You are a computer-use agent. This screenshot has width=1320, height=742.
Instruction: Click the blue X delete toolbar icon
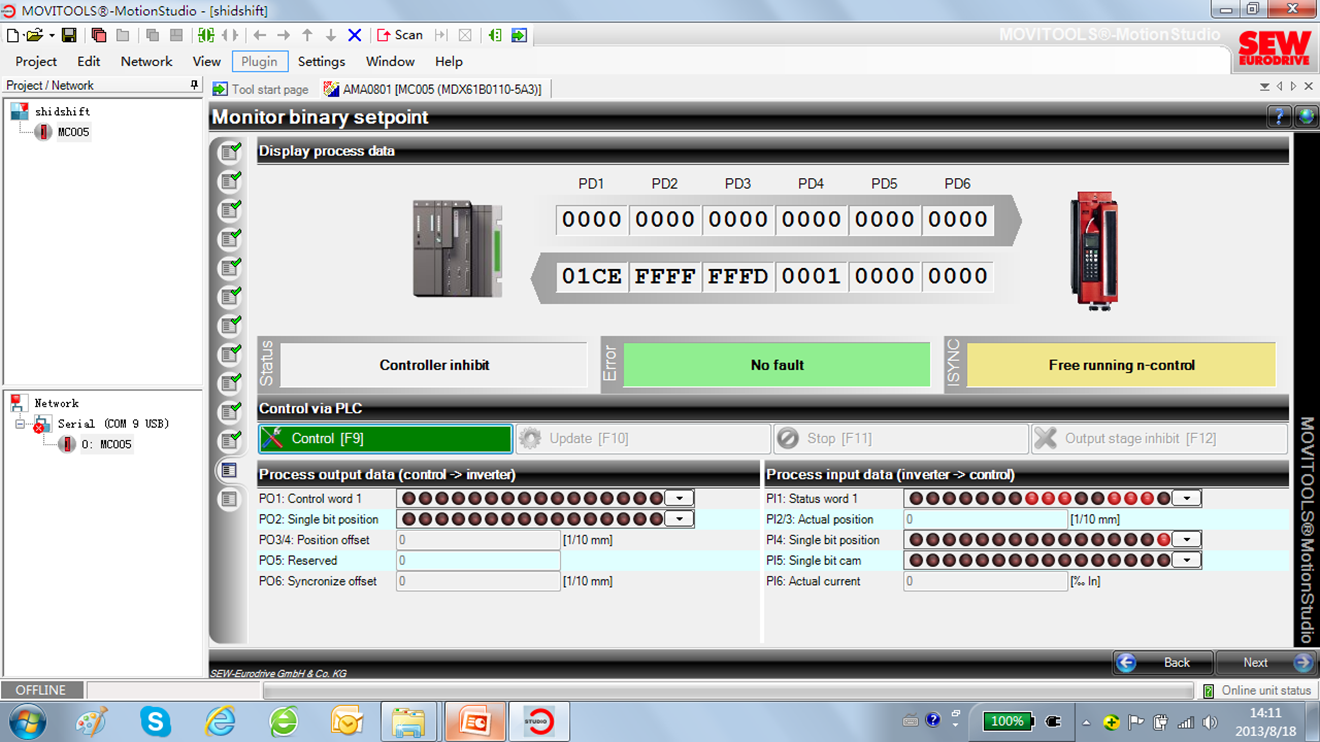coord(354,35)
